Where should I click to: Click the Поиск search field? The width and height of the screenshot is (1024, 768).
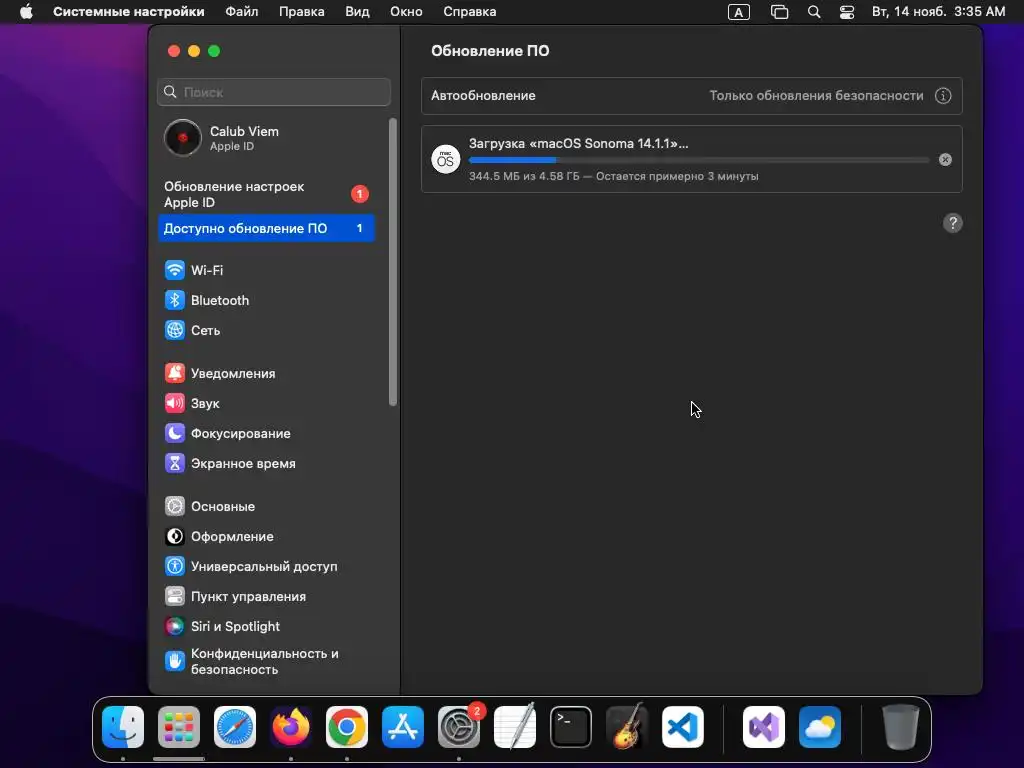coord(274,92)
